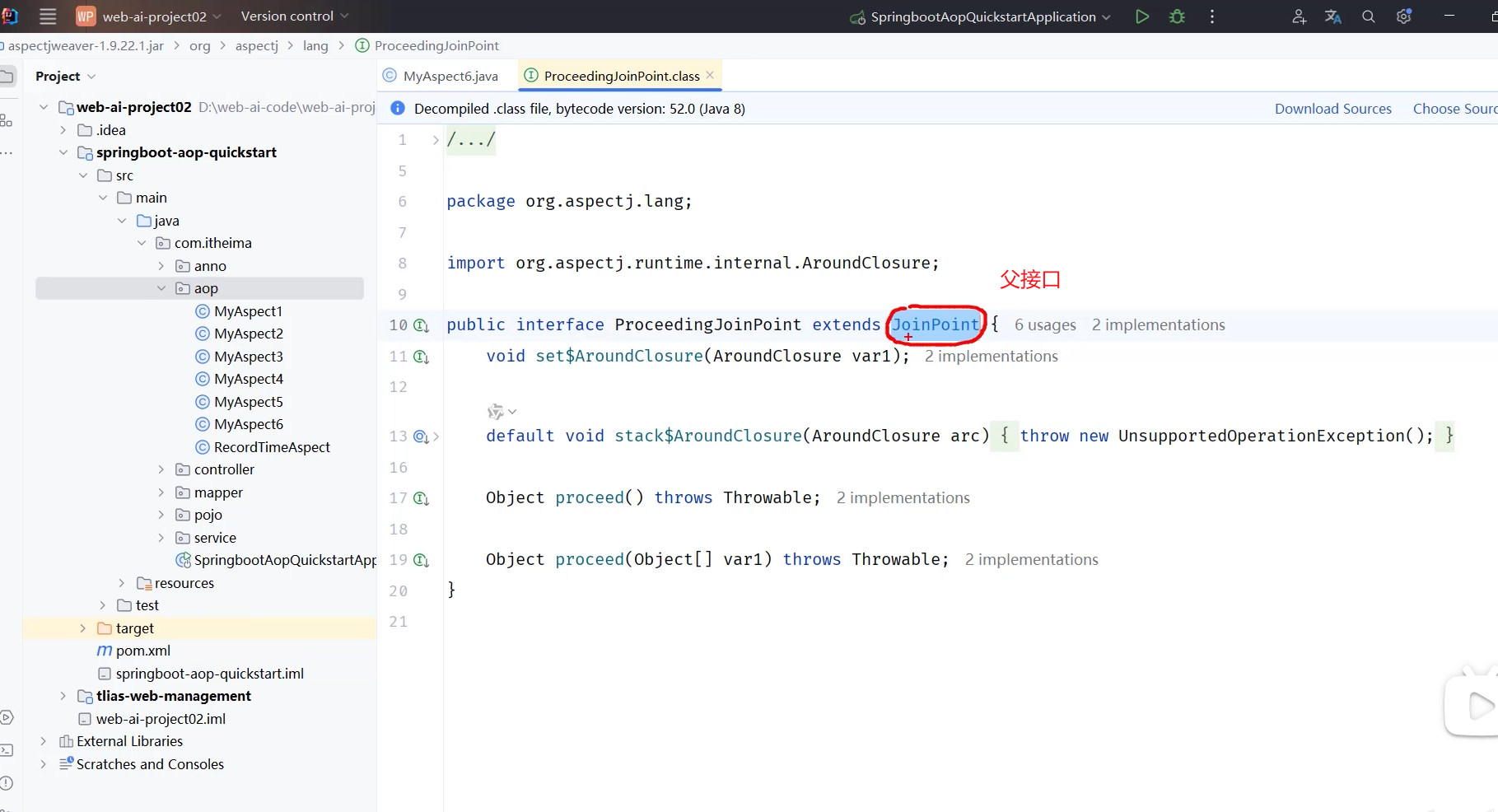Open the Project view dropdown

(x=66, y=76)
